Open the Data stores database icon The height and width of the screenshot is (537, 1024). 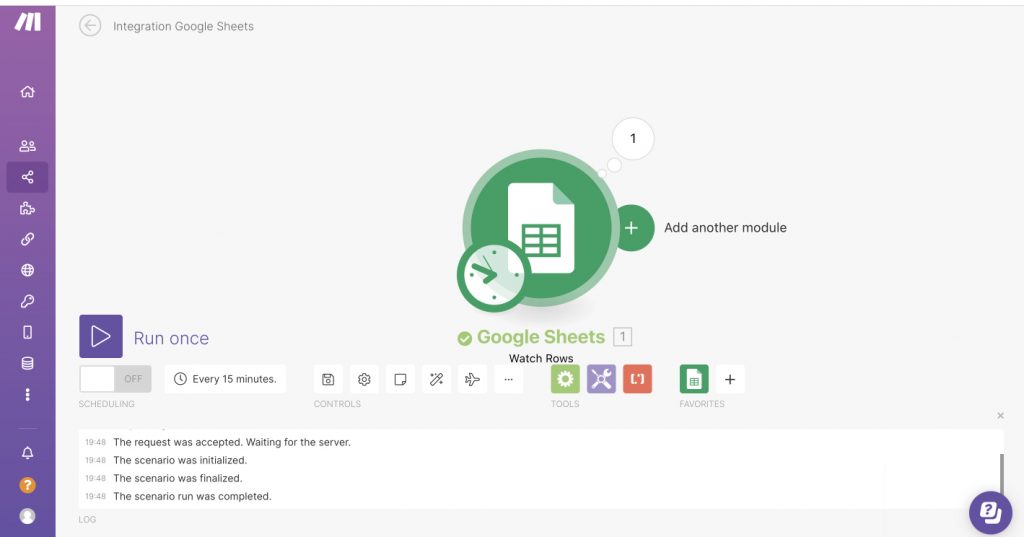coord(27,363)
